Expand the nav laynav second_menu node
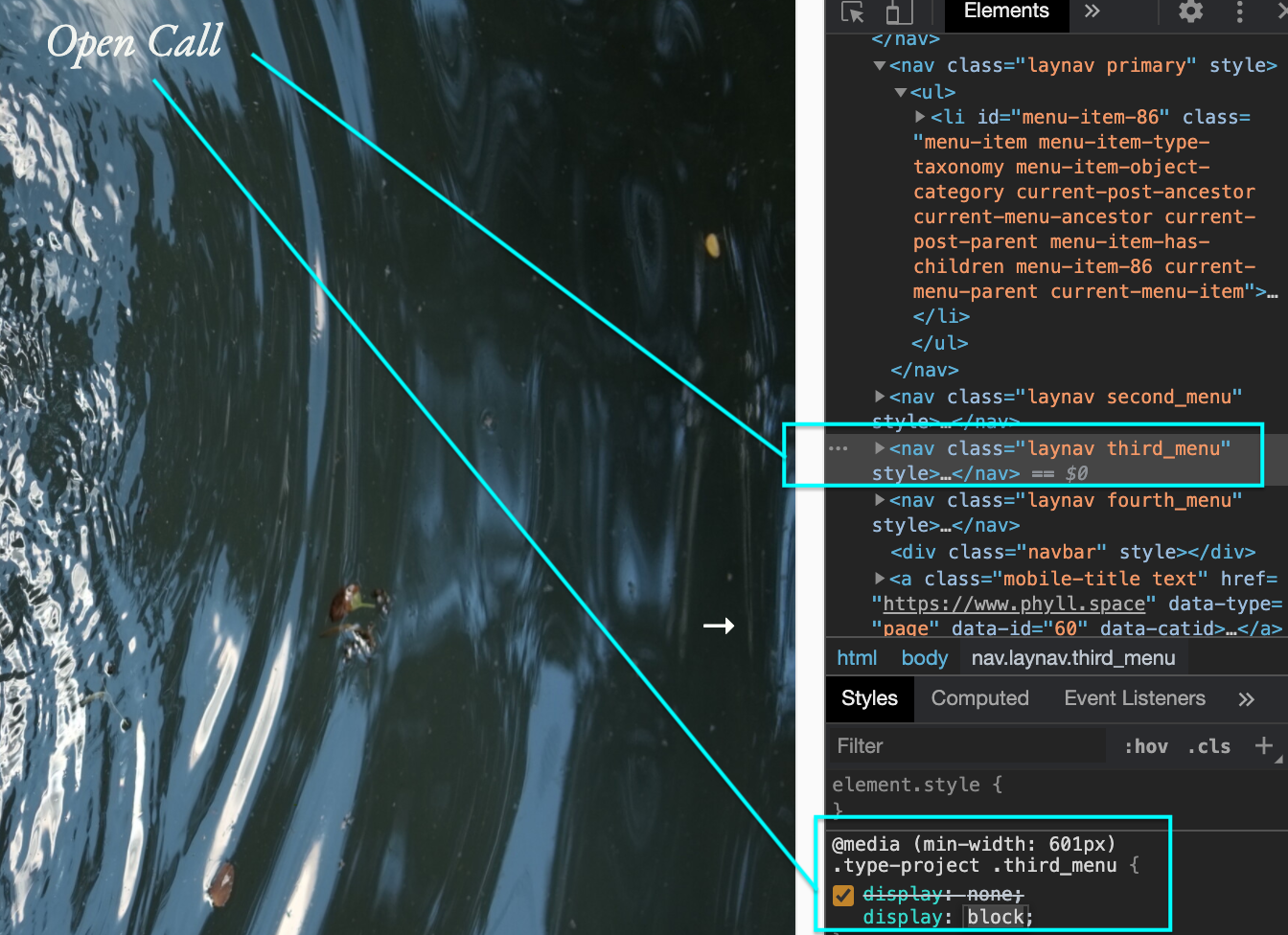This screenshot has width=1288, height=935. click(x=879, y=396)
